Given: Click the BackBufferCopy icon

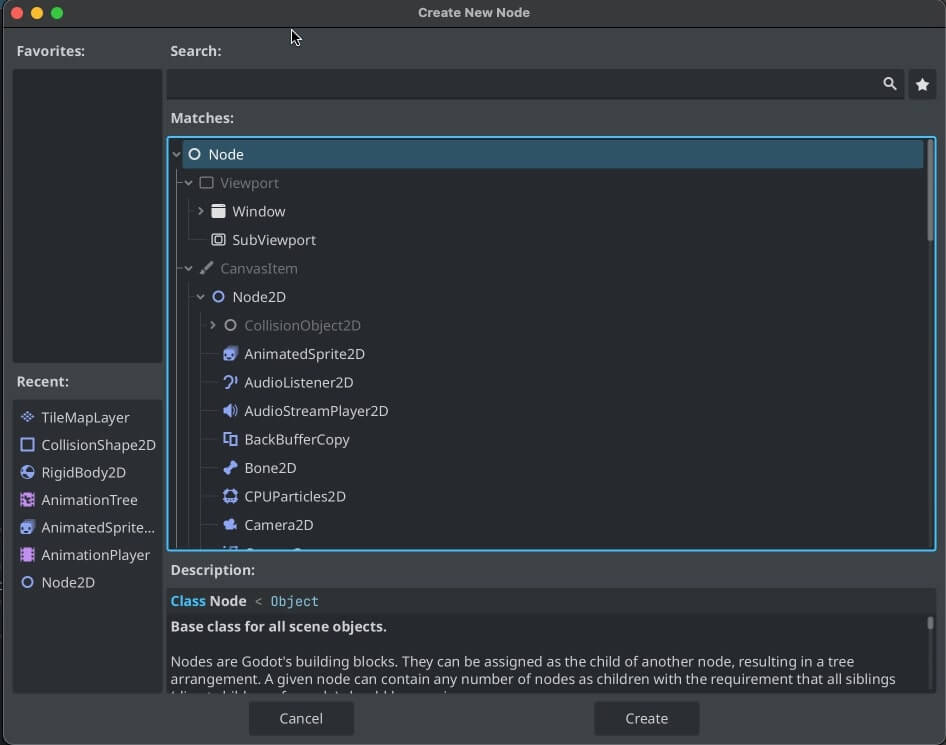Looking at the screenshot, I should click(230, 439).
